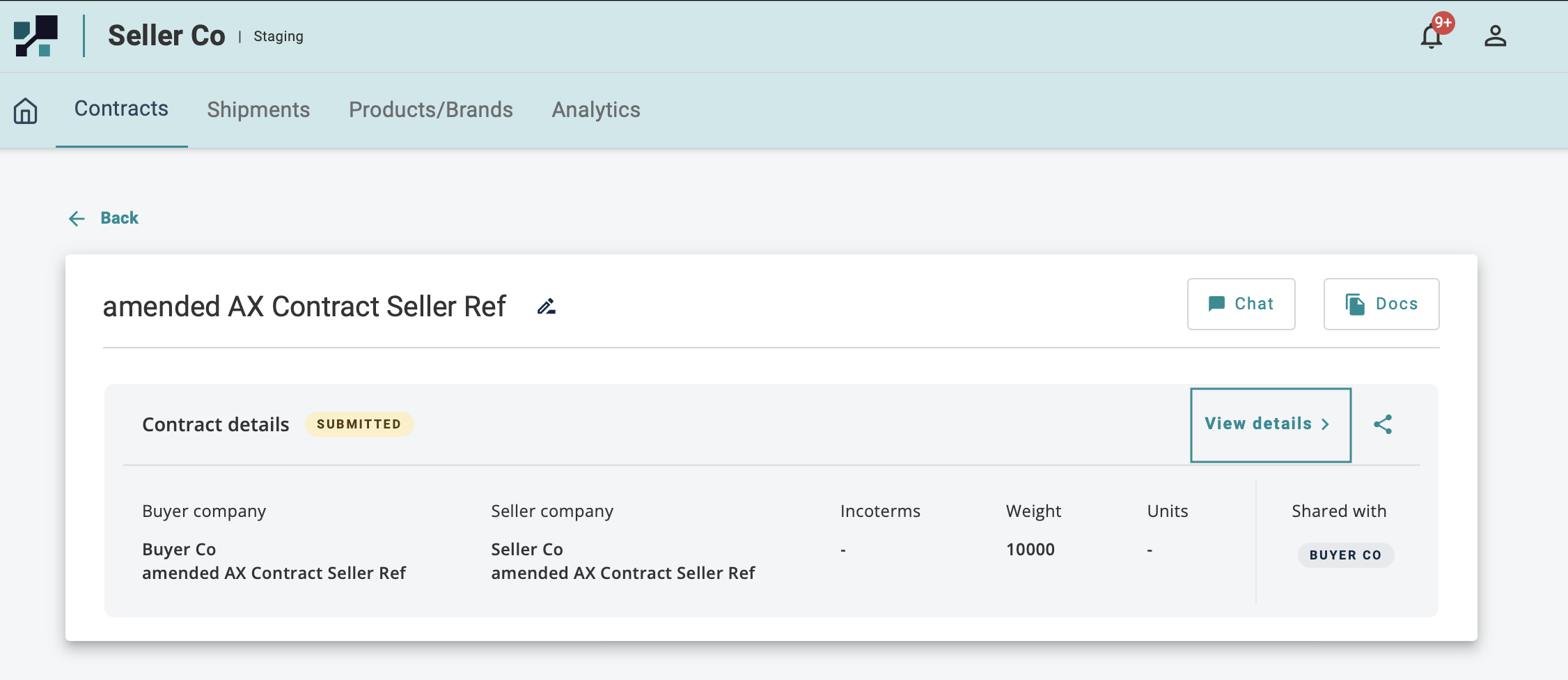Click the Weight value 10000

click(1030, 550)
